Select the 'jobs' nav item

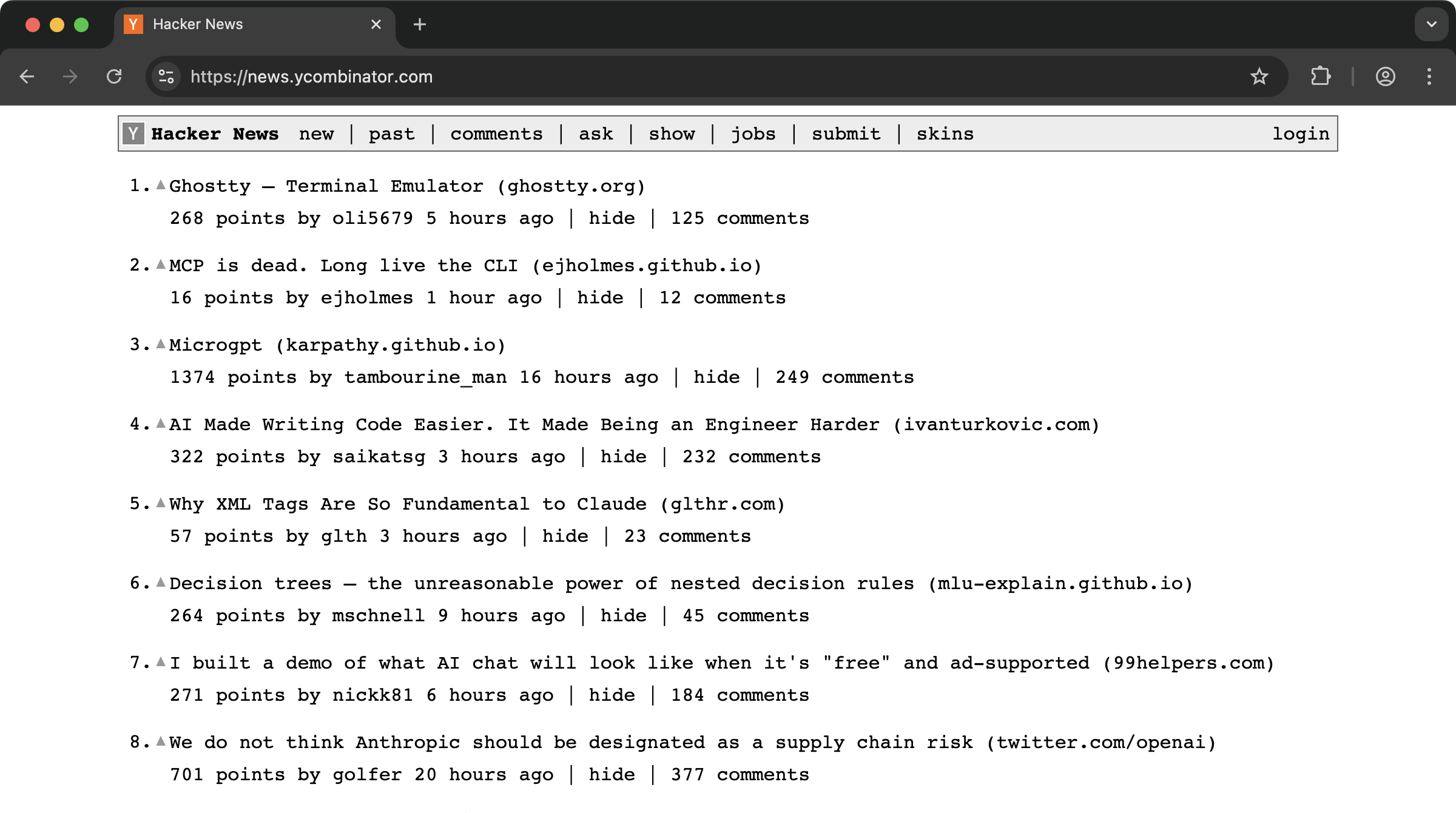pyautogui.click(x=753, y=134)
